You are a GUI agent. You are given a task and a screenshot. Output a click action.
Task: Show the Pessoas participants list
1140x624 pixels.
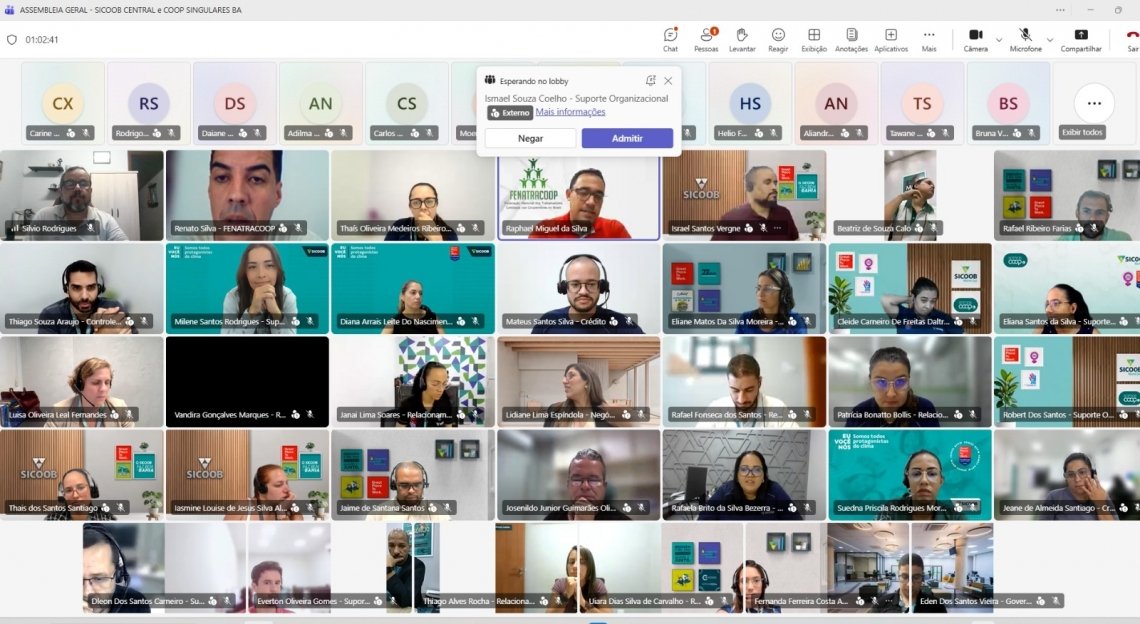click(706, 39)
